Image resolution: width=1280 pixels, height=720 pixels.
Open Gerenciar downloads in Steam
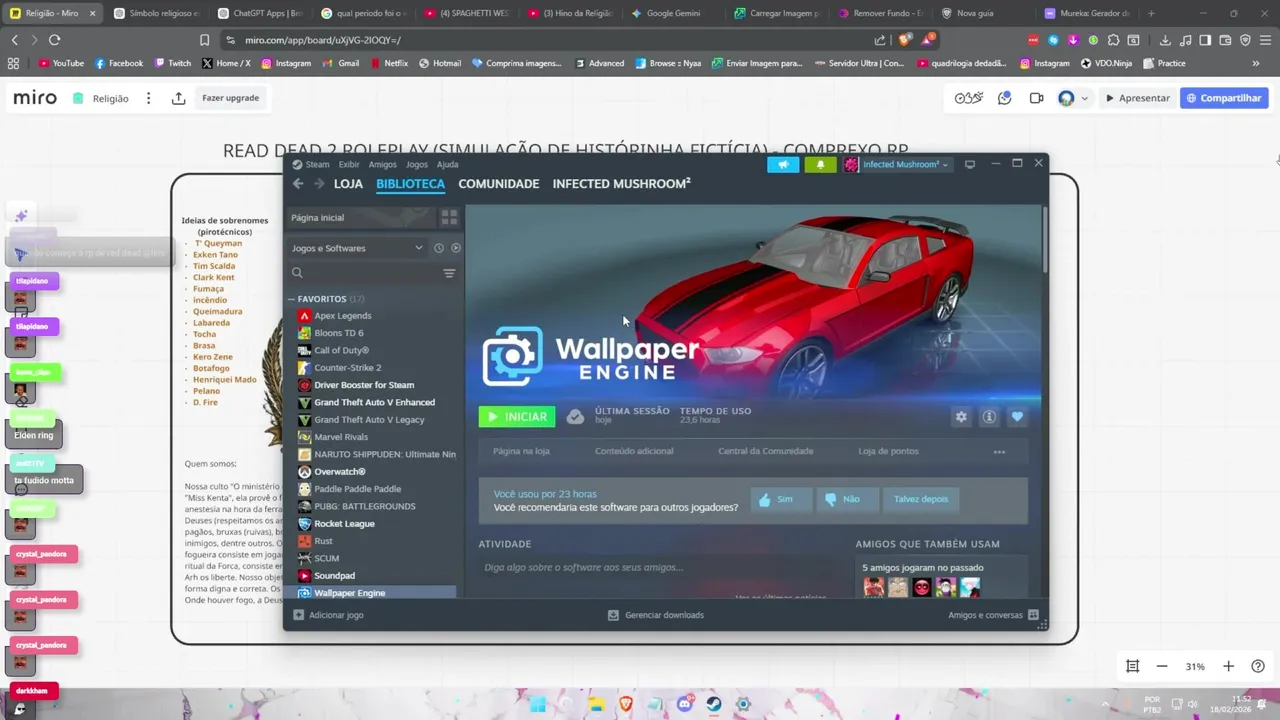656,615
